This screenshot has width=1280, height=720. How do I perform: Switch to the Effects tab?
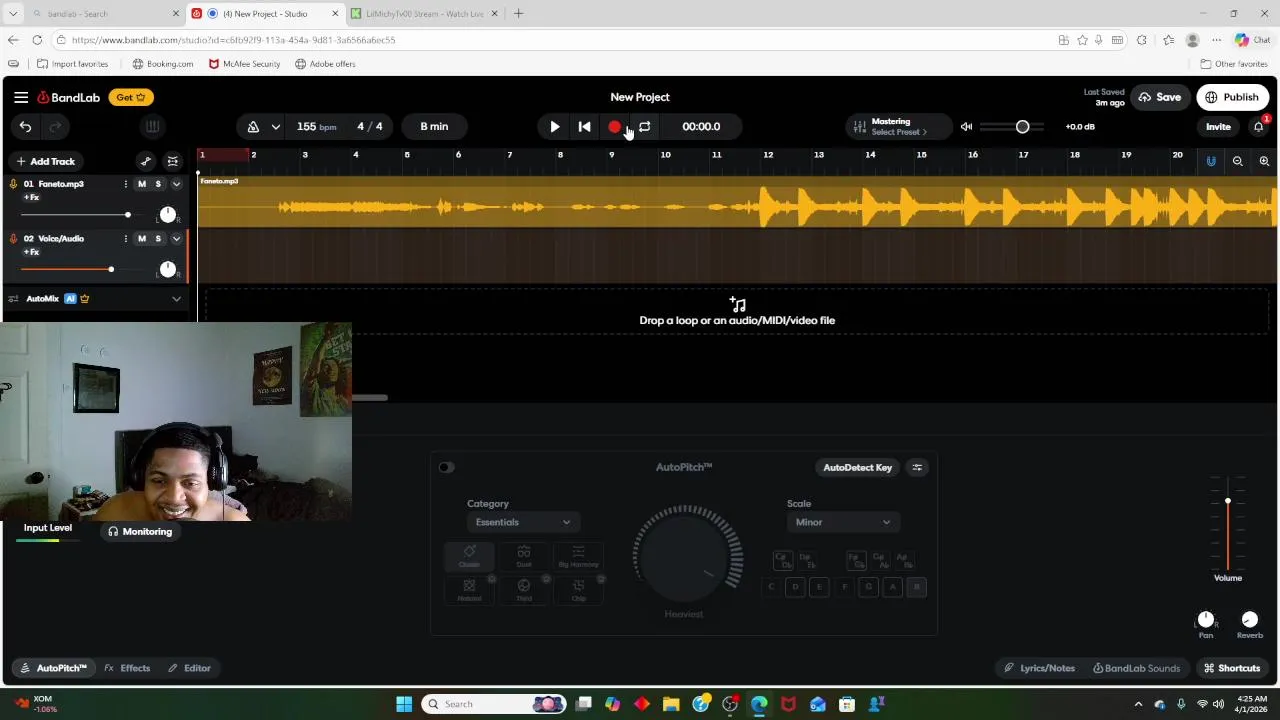point(127,668)
